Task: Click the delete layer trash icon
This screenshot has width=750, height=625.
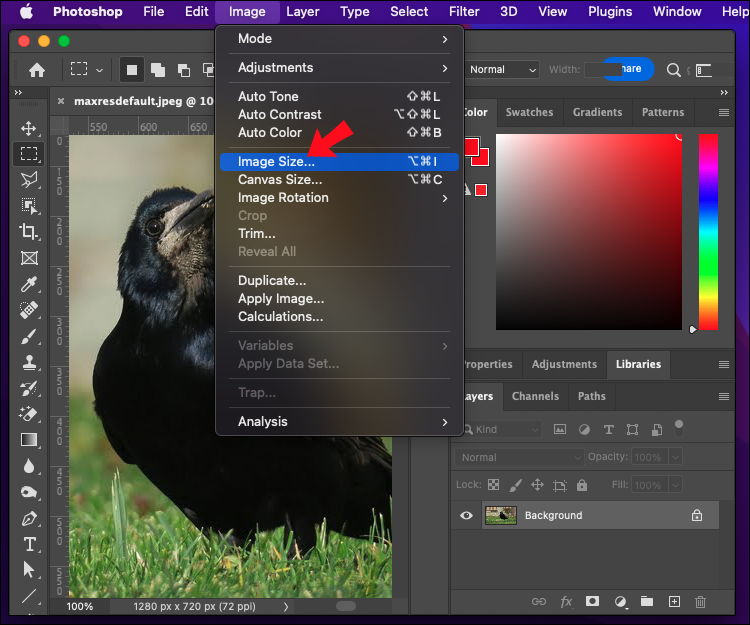Action: pyautogui.click(x=700, y=601)
